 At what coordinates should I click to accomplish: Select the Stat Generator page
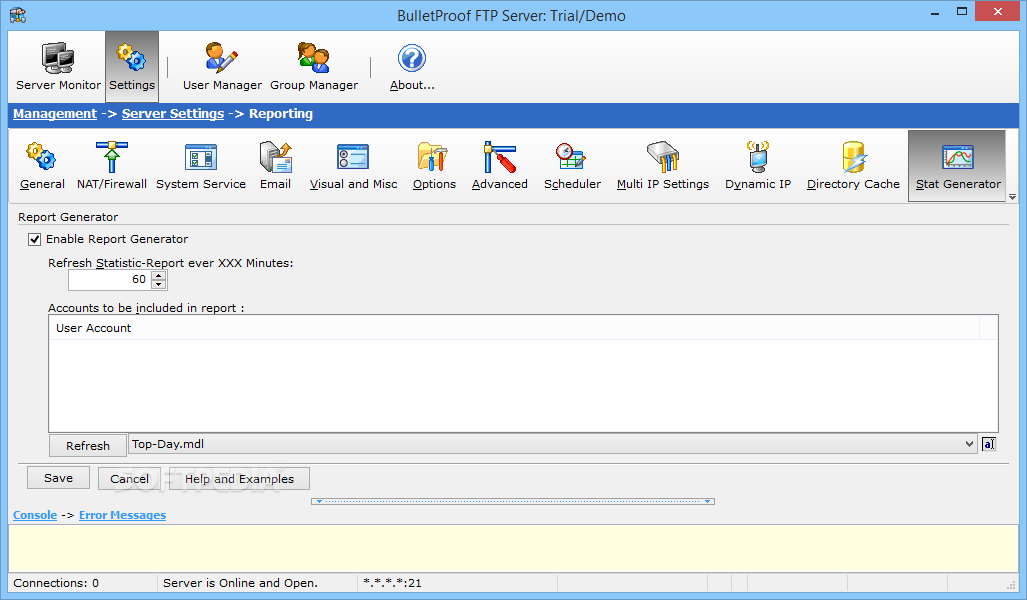957,166
